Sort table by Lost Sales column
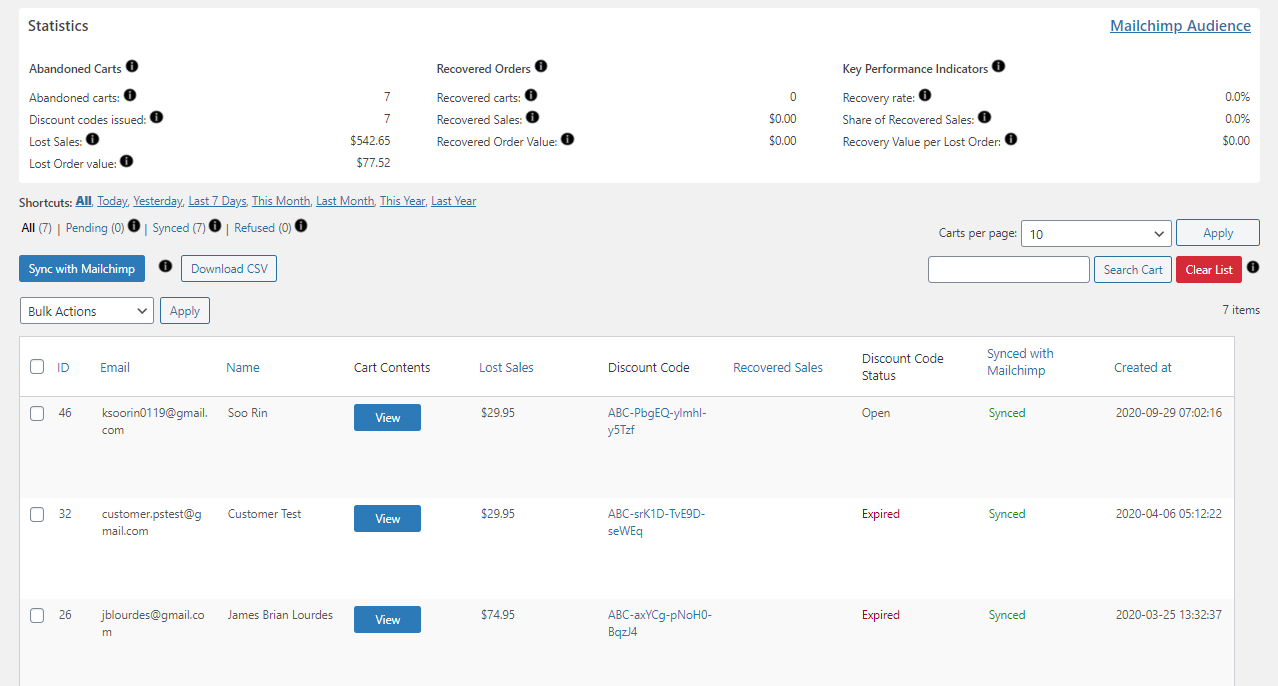This screenshot has width=1278, height=686. [x=506, y=367]
